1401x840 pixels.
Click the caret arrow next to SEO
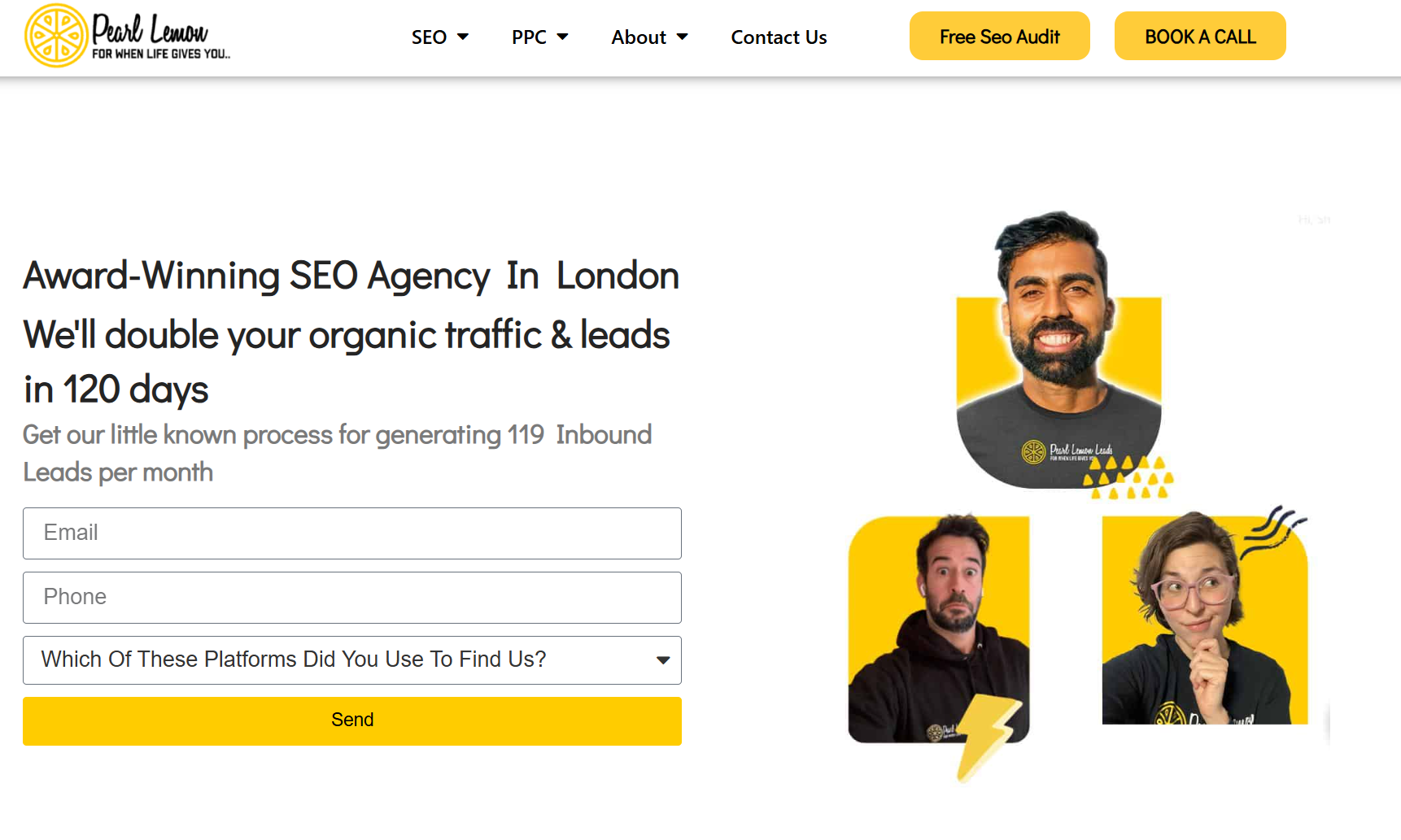[463, 37]
